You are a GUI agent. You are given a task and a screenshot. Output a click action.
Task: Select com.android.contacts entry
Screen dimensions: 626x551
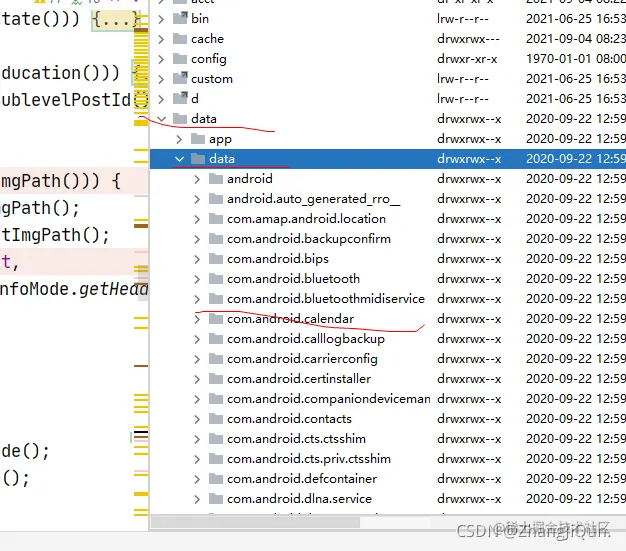[289, 419]
